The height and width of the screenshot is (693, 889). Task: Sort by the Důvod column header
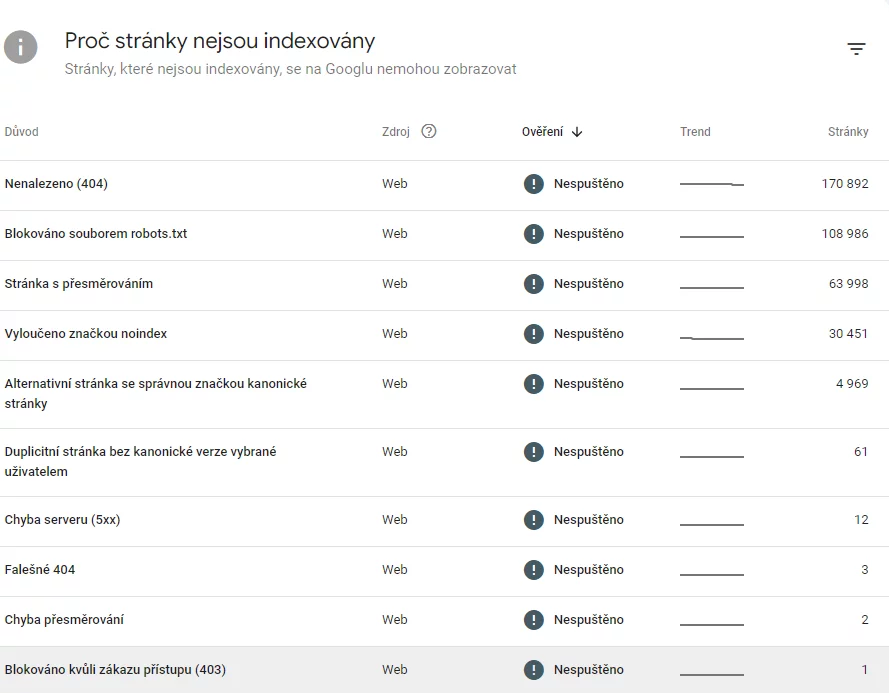(22, 132)
